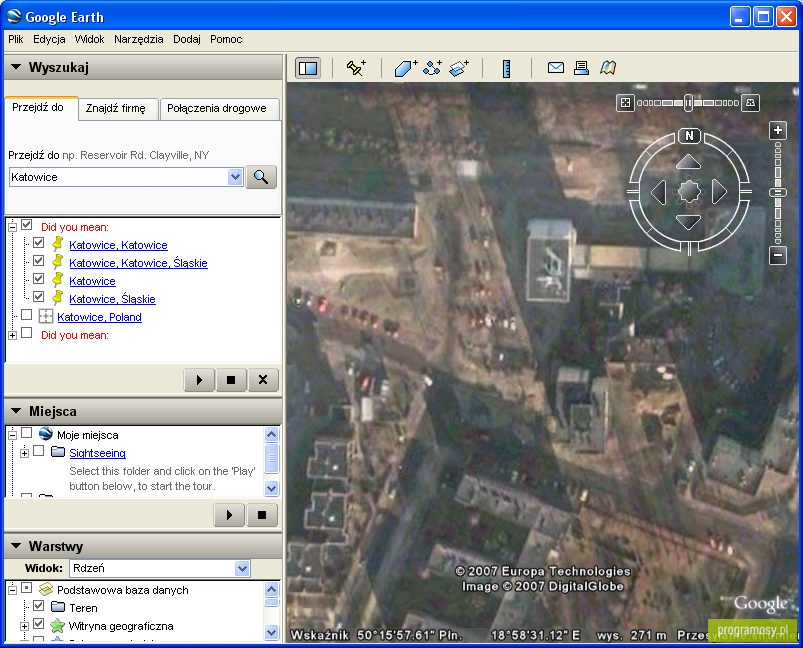Add a placemark with pushpin tool

click(x=356, y=68)
